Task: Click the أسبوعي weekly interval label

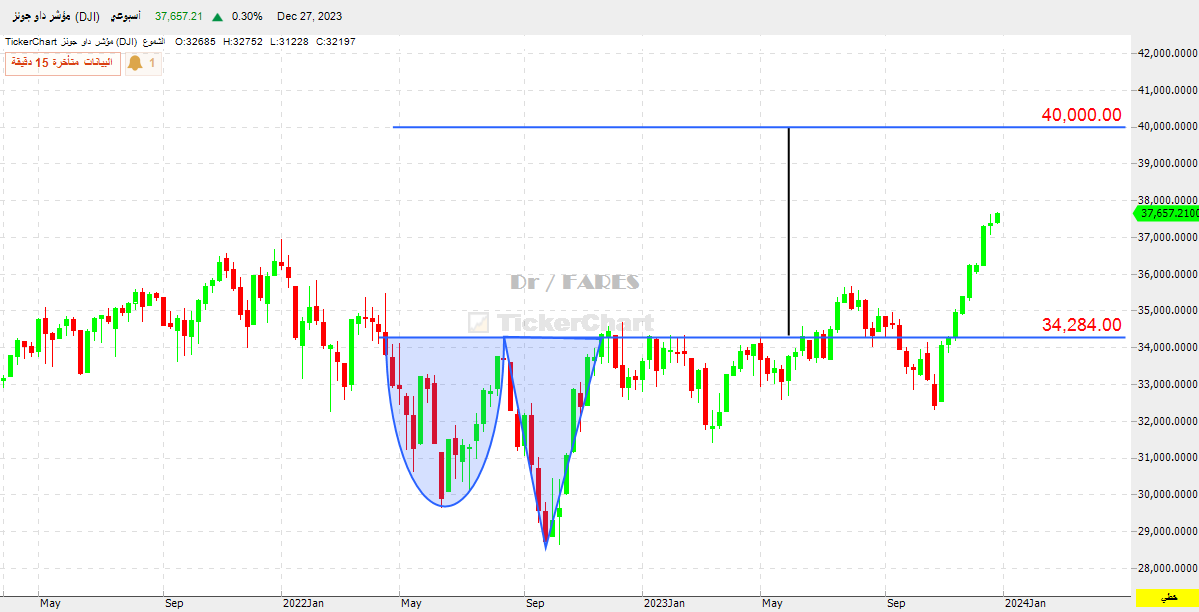Action: point(125,16)
